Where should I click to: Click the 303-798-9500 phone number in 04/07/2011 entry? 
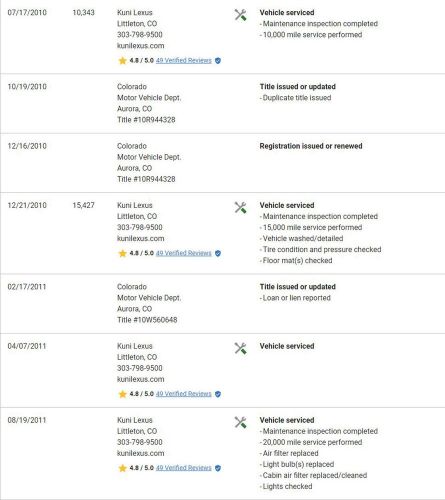[140, 368]
